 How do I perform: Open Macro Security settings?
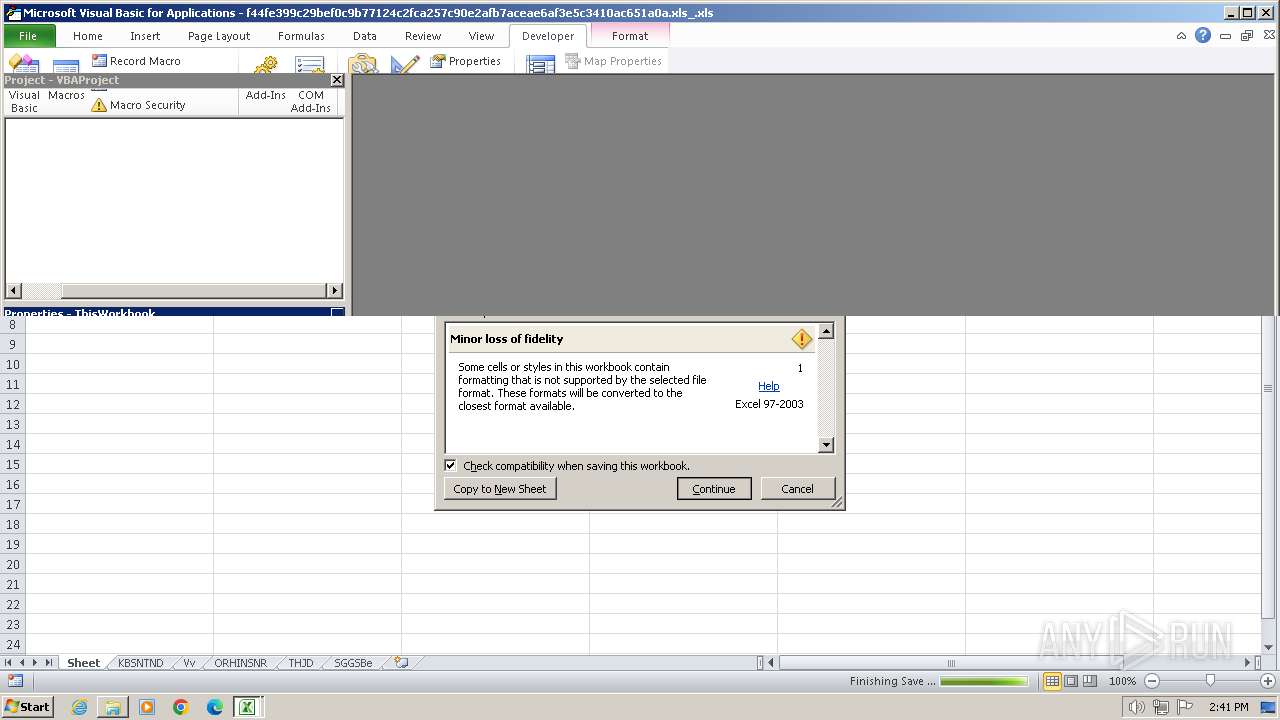(x=138, y=105)
